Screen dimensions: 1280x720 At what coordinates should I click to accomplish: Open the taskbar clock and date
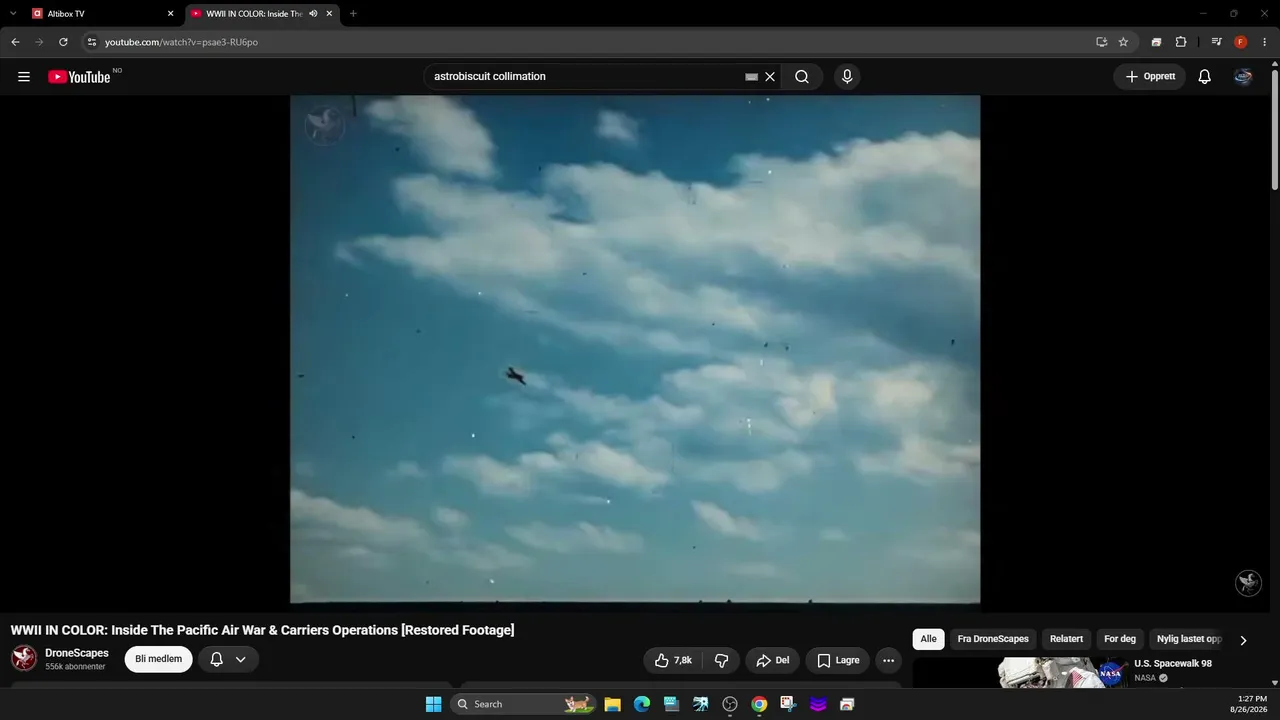[x=1251, y=704]
